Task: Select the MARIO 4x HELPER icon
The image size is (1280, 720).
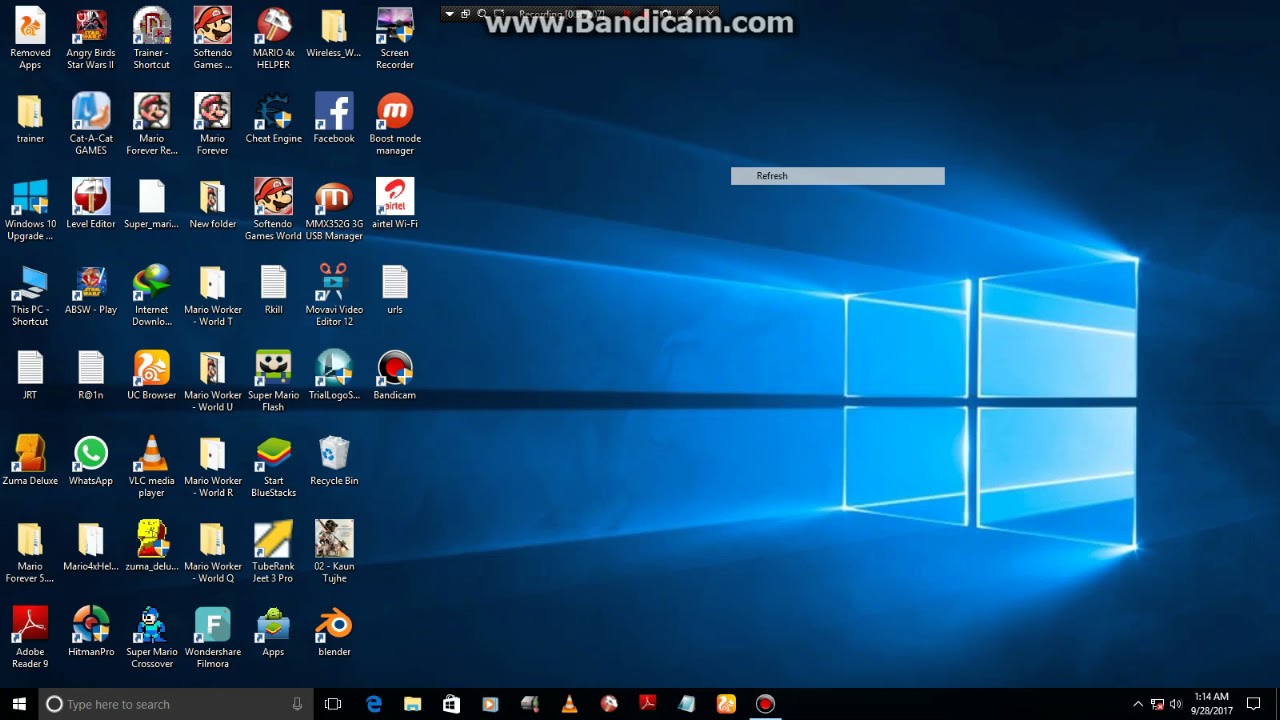Action: tap(273, 40)
